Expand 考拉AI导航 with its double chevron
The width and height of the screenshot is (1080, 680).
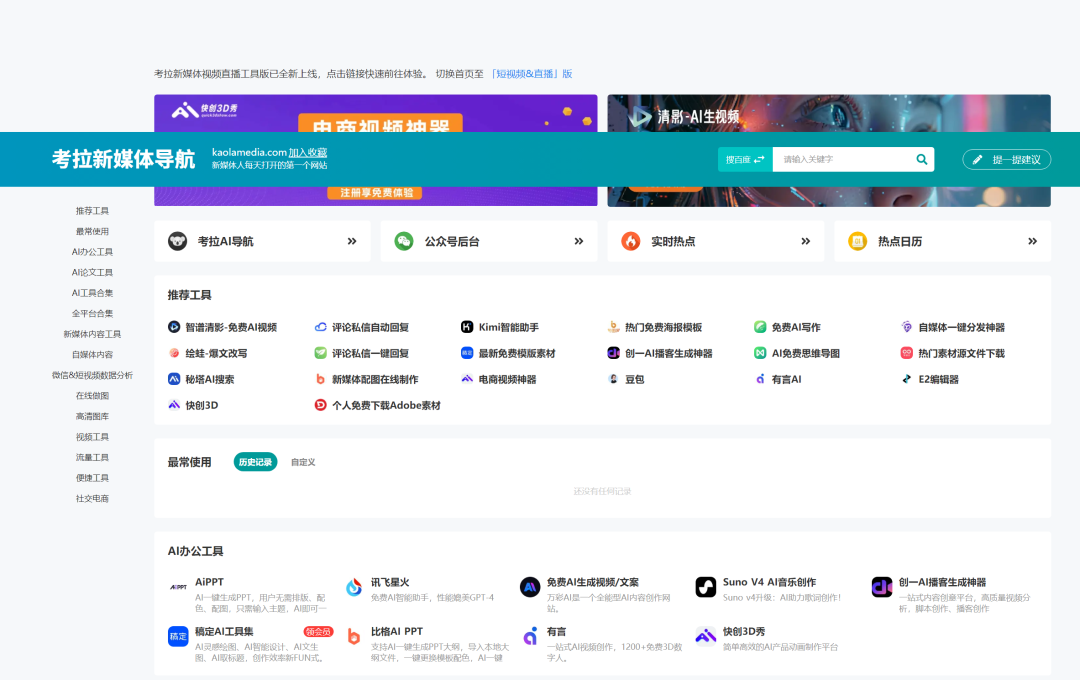click(x=352, y=241)
